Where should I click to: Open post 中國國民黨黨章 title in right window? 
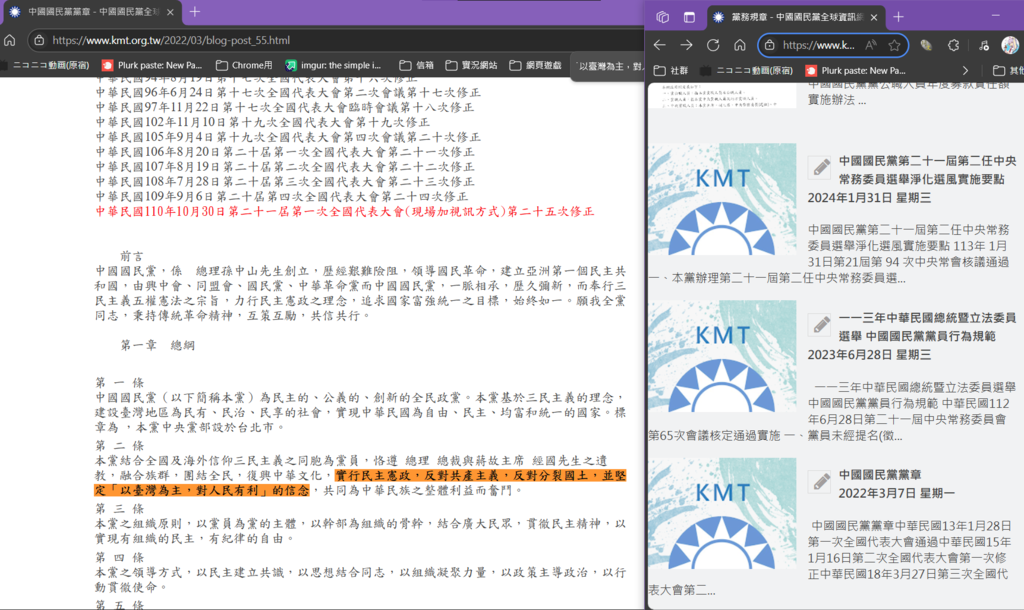(x=880, y=475)
